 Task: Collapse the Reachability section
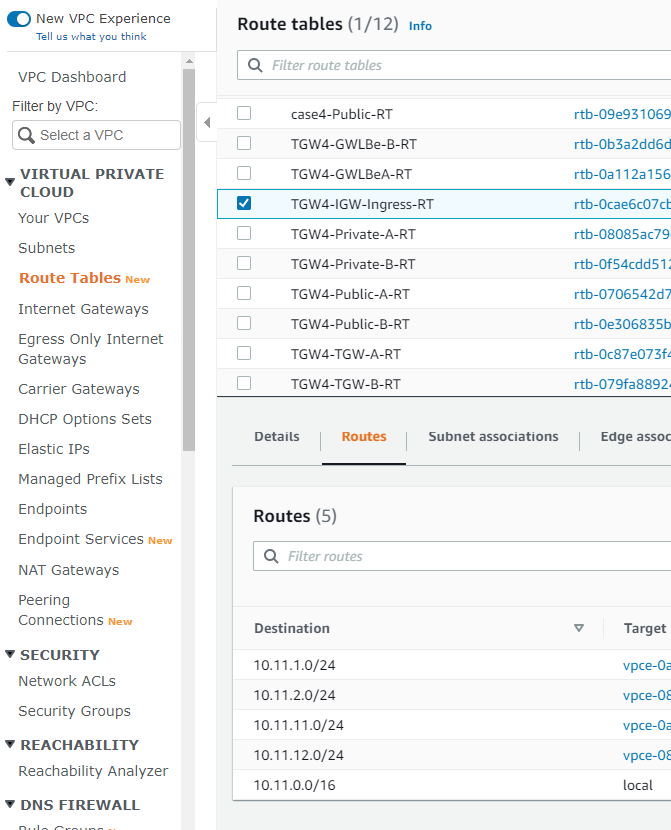coord(10,744)
